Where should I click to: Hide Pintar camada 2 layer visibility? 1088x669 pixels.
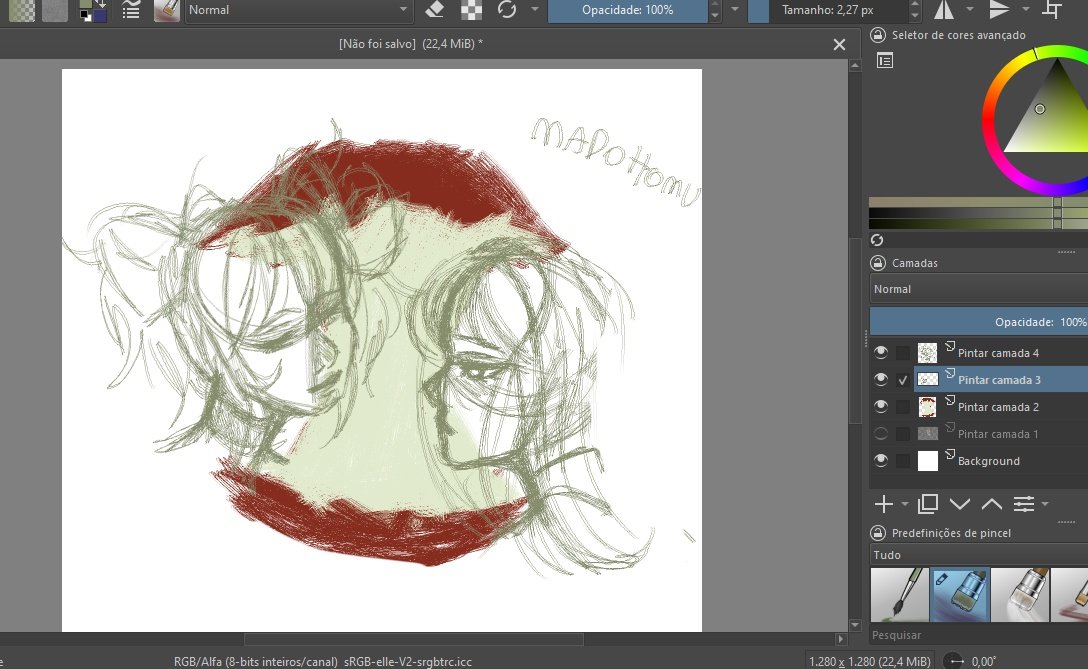tap(881, 407)
